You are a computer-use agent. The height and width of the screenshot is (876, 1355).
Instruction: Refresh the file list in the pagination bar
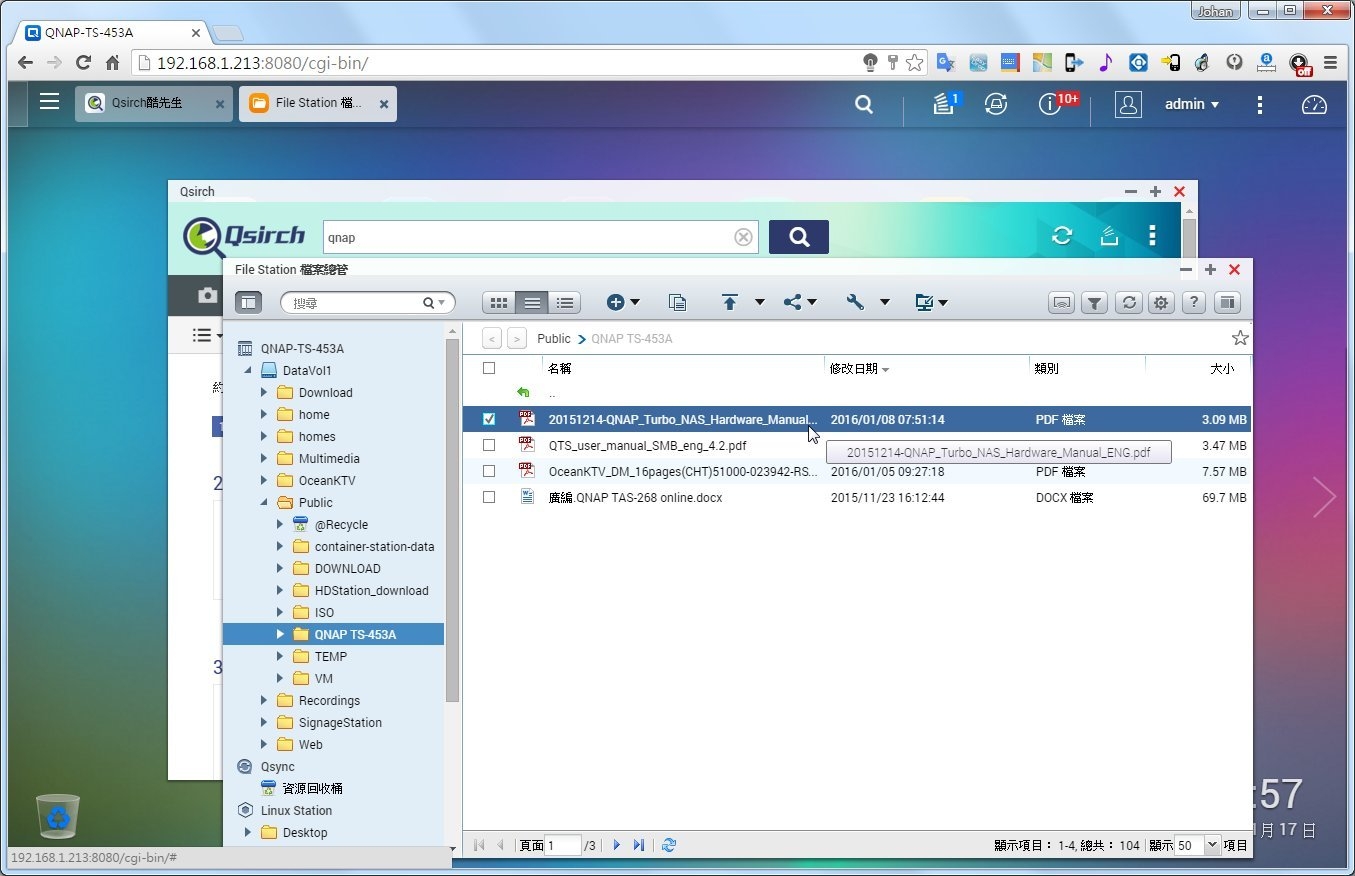(x=669, y=845)
